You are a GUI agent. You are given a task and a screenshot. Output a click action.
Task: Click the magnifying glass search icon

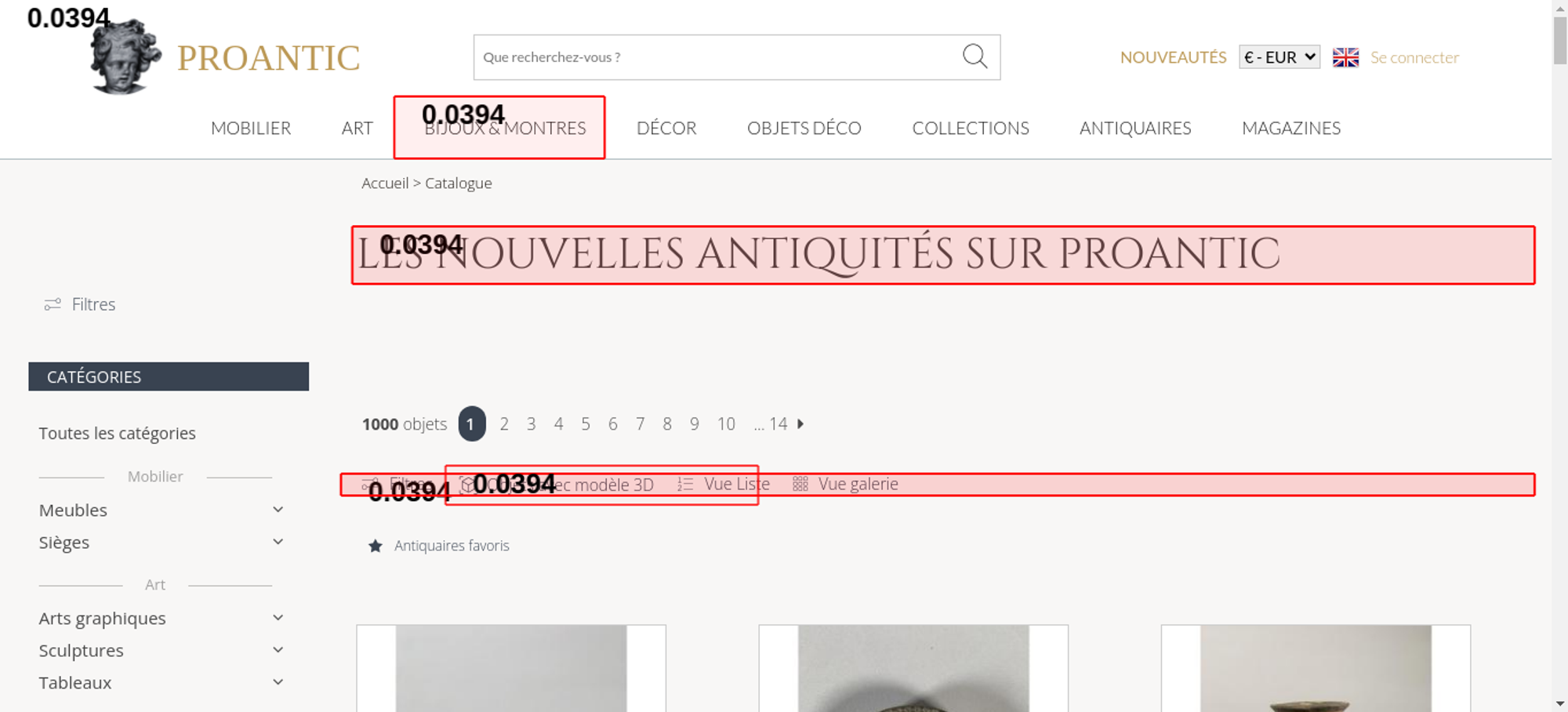975,56
